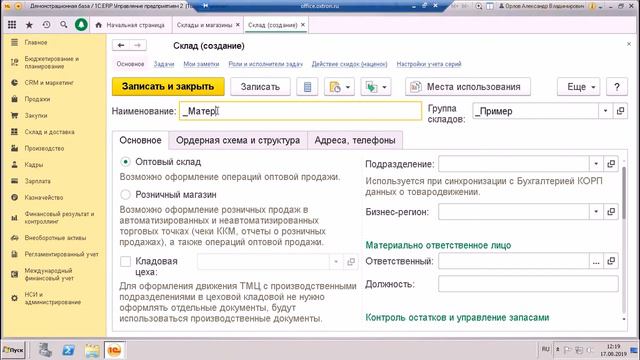Open Настройки учета серий link
Image resolution: width=640 pixels, height=360 pixels.
click(429, 64)
